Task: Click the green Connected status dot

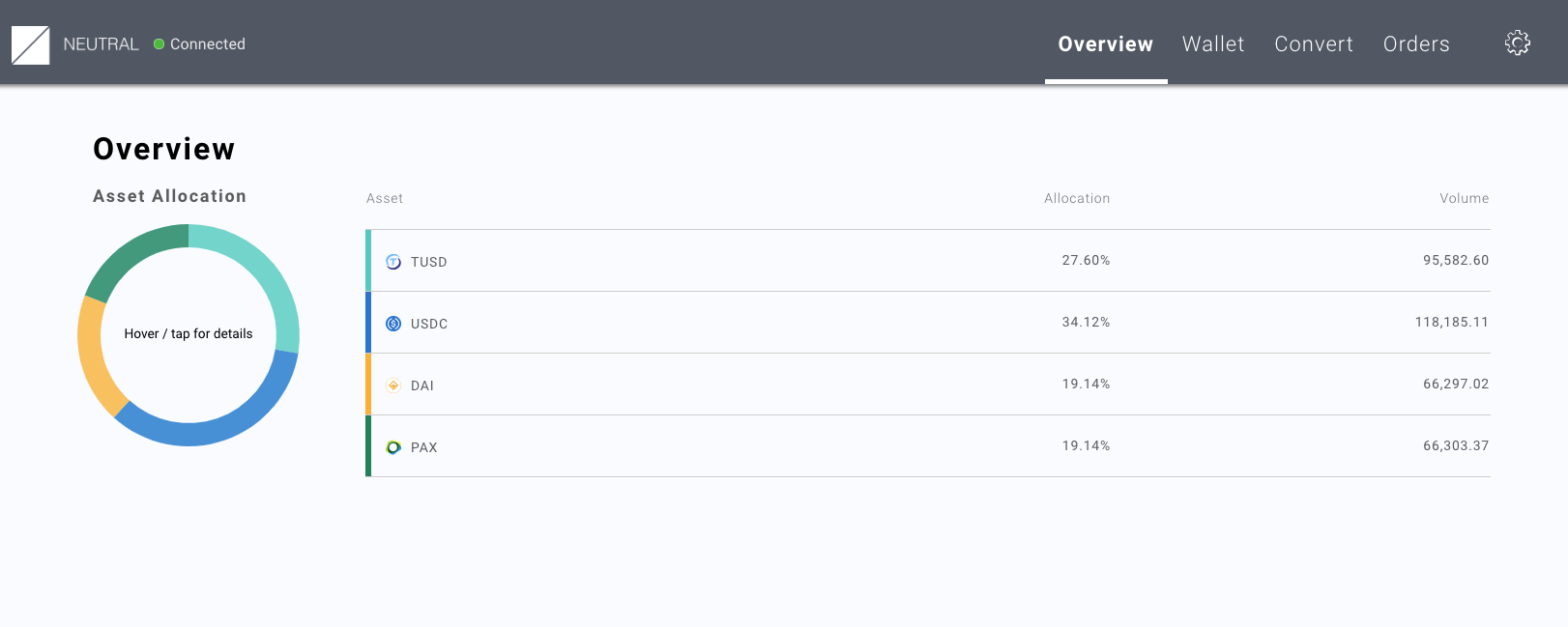Action: (x=160, y=44)
